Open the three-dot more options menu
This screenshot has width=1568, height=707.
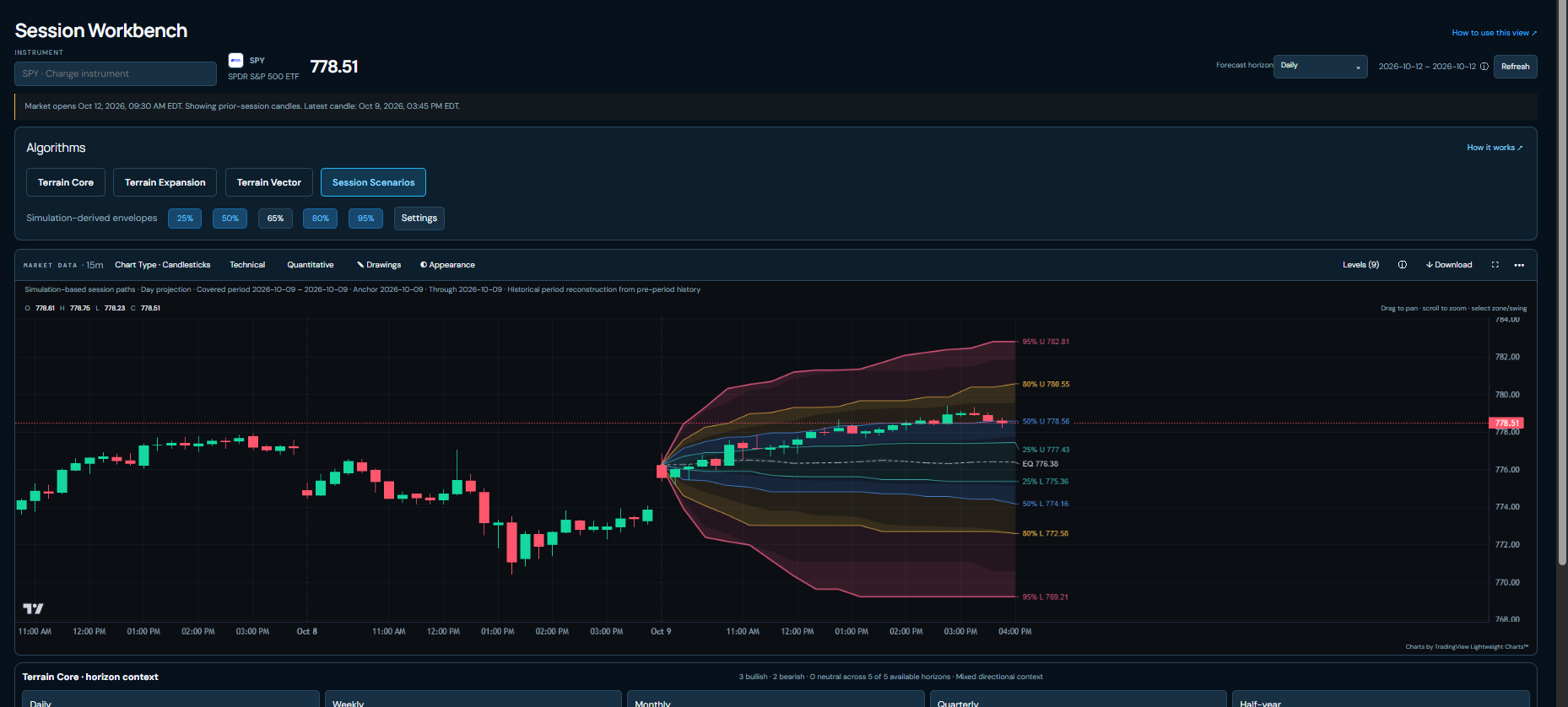click(1519, 265)
